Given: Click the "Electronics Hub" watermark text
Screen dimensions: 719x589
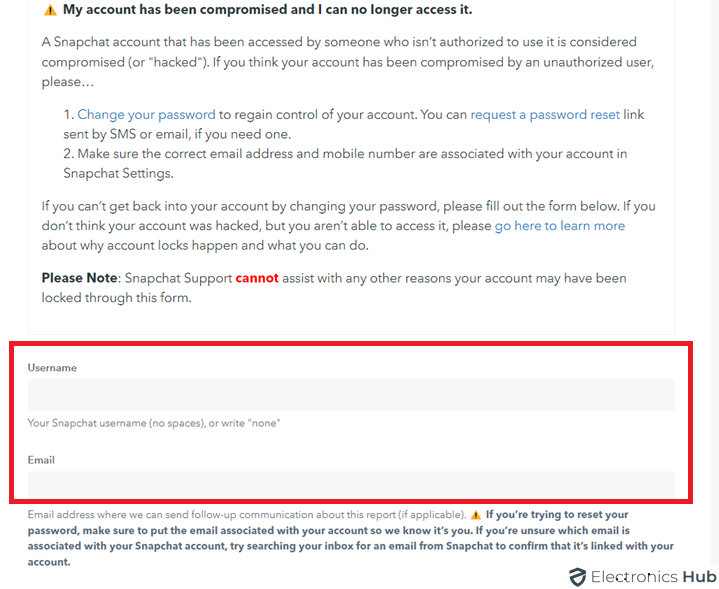Looking at the screenshot, I should tap(653, 577).
